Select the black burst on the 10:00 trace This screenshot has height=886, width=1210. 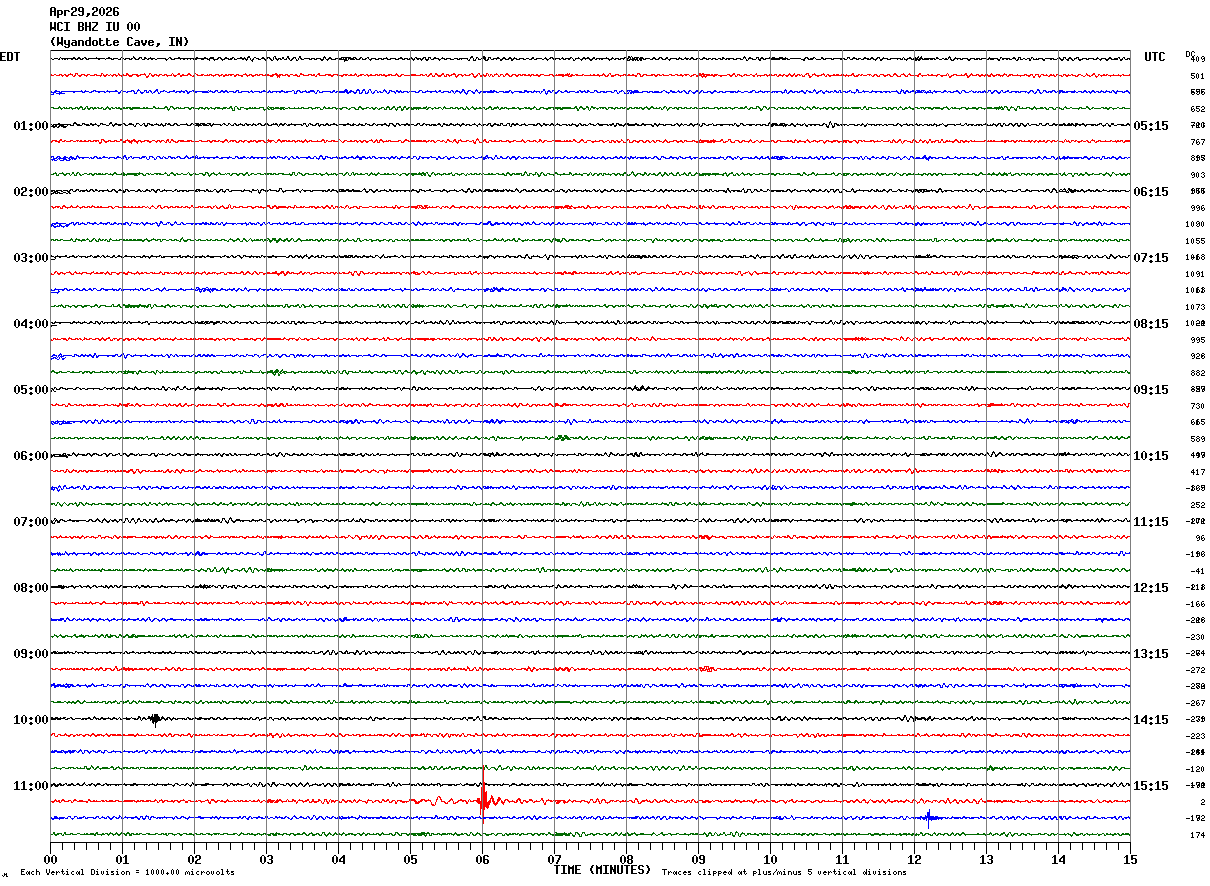155,719
